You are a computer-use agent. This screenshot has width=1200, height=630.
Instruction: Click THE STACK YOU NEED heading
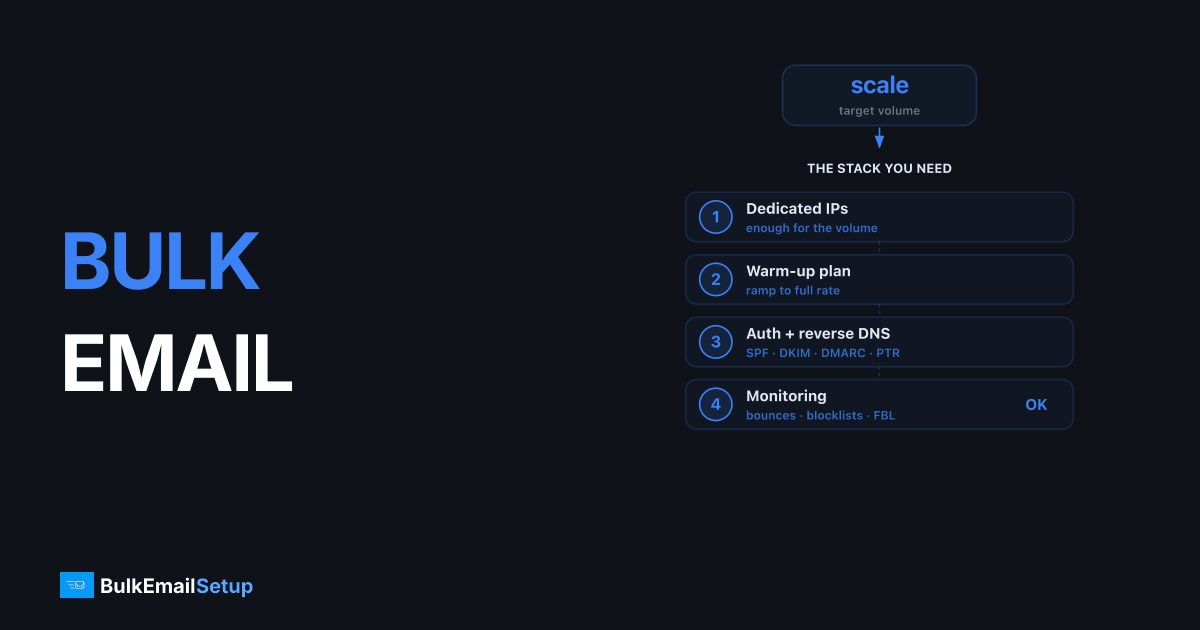pos(879,169)
